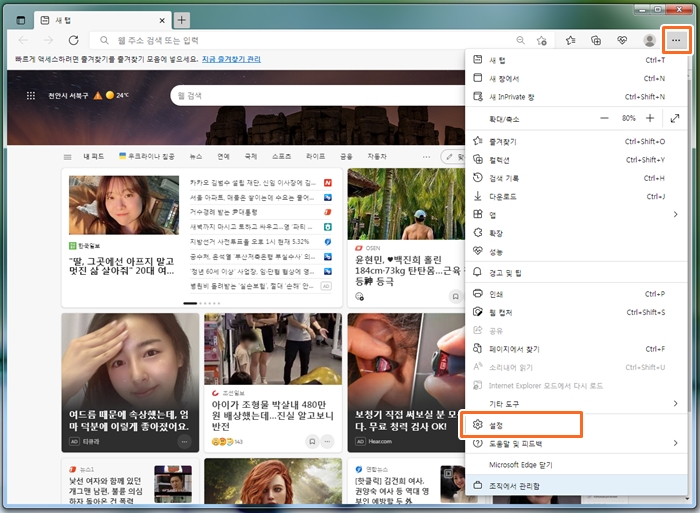
Task: Select 웹 캡처 menu item
Action: coord(576,313)
